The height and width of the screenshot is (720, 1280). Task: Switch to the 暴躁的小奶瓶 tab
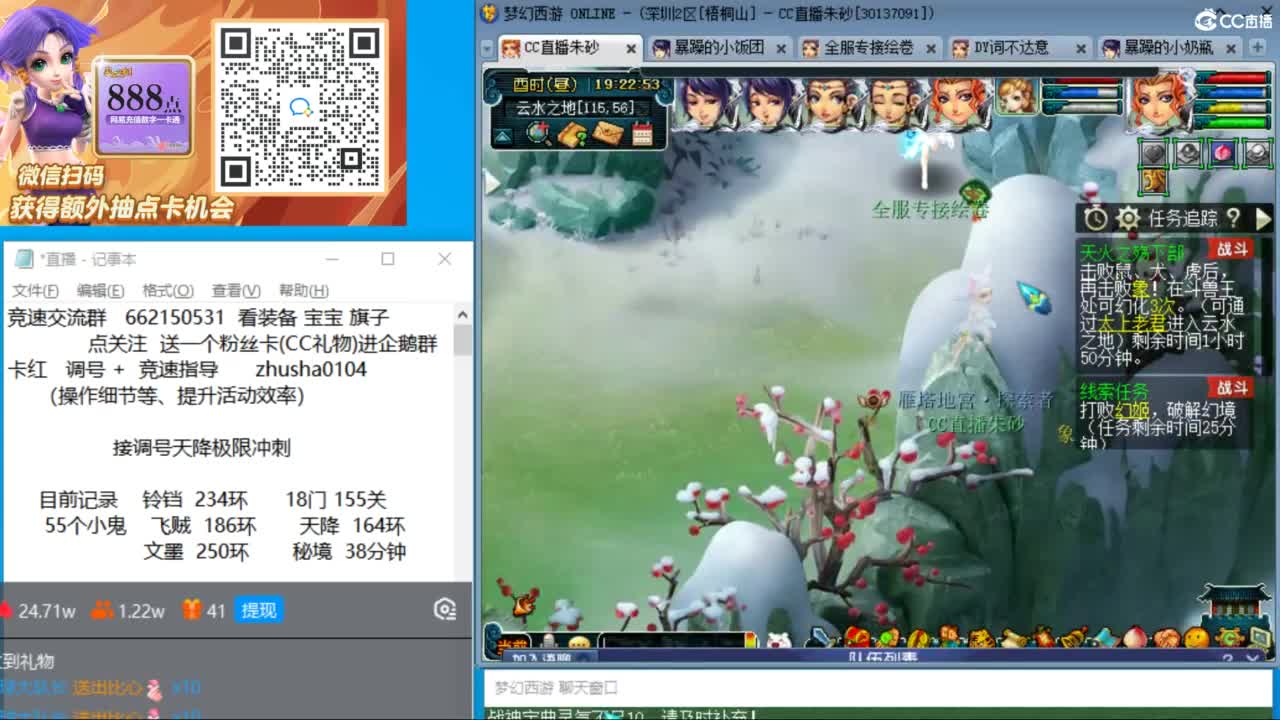[x=1169, y=47]
